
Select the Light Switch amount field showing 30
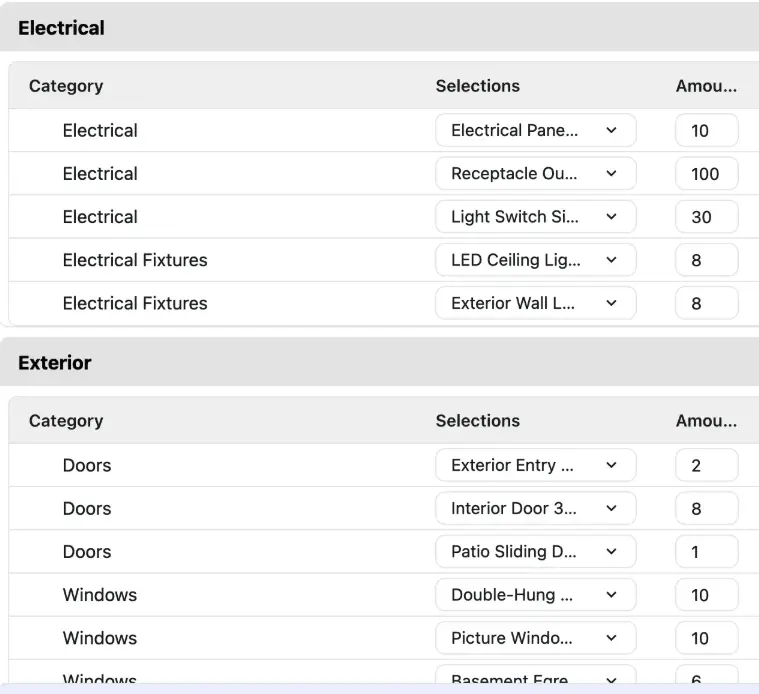pyautogui.click(x=706, y=217)
